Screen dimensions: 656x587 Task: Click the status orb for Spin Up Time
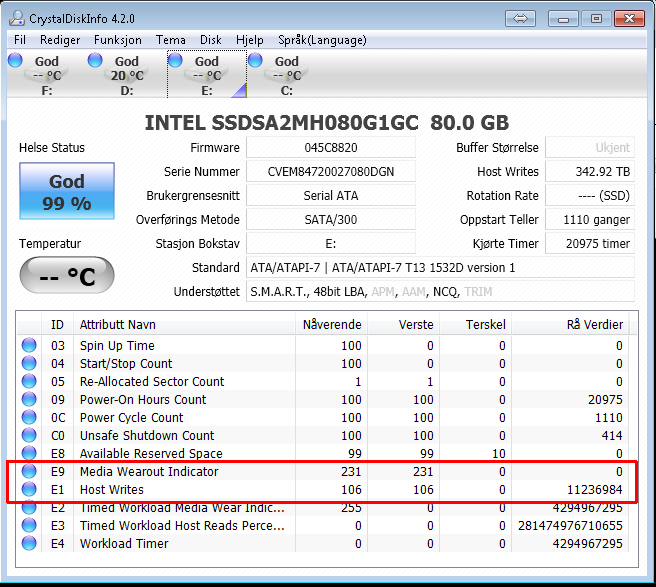coord(29,345)
